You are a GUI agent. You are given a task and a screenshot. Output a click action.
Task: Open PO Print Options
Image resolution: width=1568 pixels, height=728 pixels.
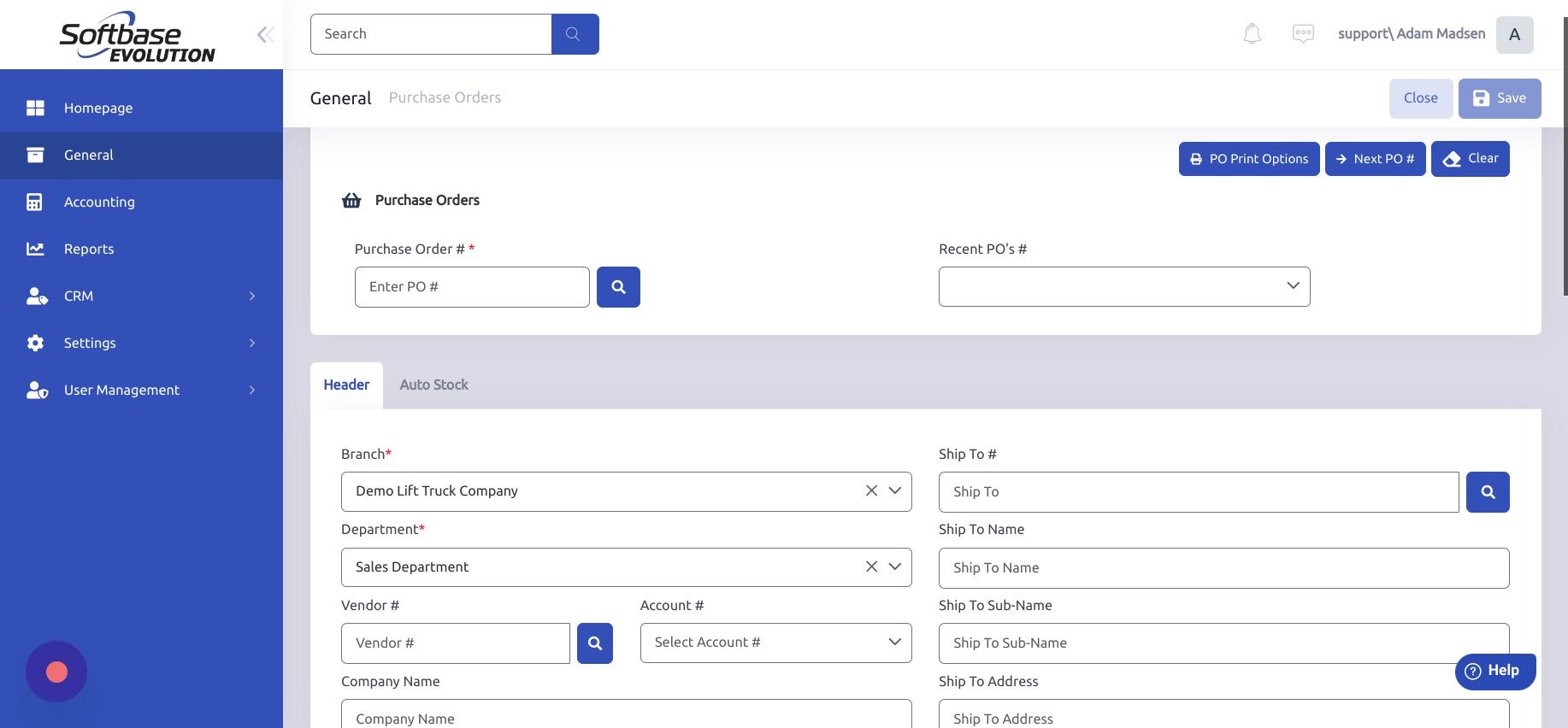click(x=1249, y=159)
